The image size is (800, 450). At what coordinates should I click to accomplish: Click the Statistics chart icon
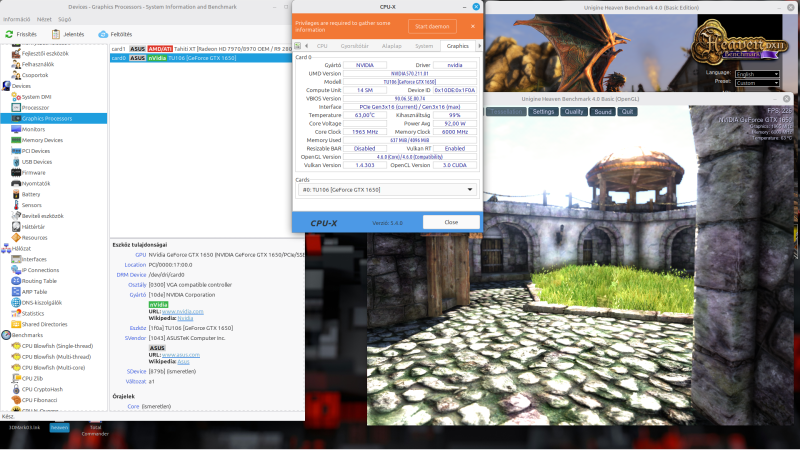[16, 313]
